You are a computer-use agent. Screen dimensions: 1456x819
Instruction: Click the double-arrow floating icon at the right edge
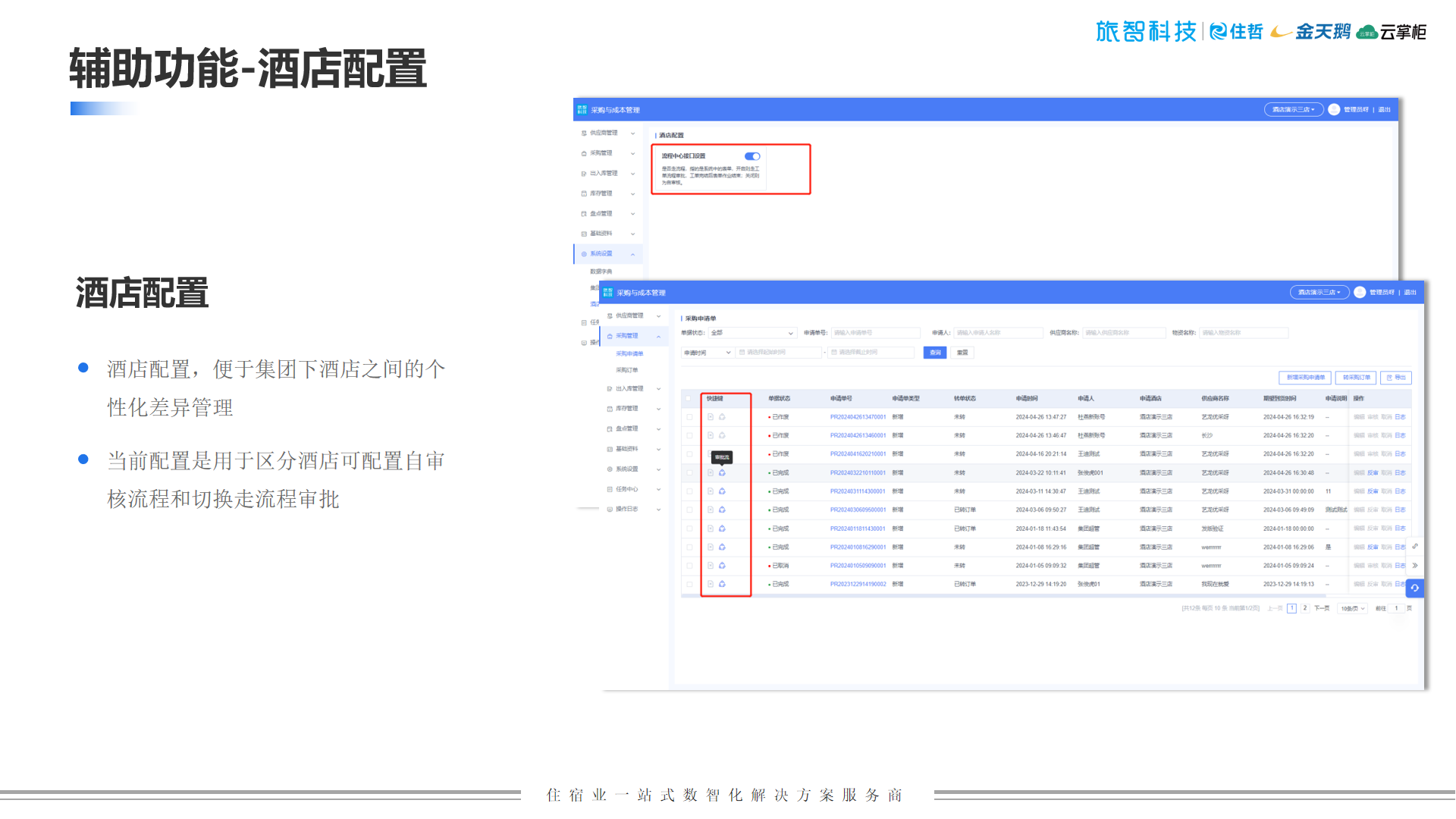[1415, 566]
